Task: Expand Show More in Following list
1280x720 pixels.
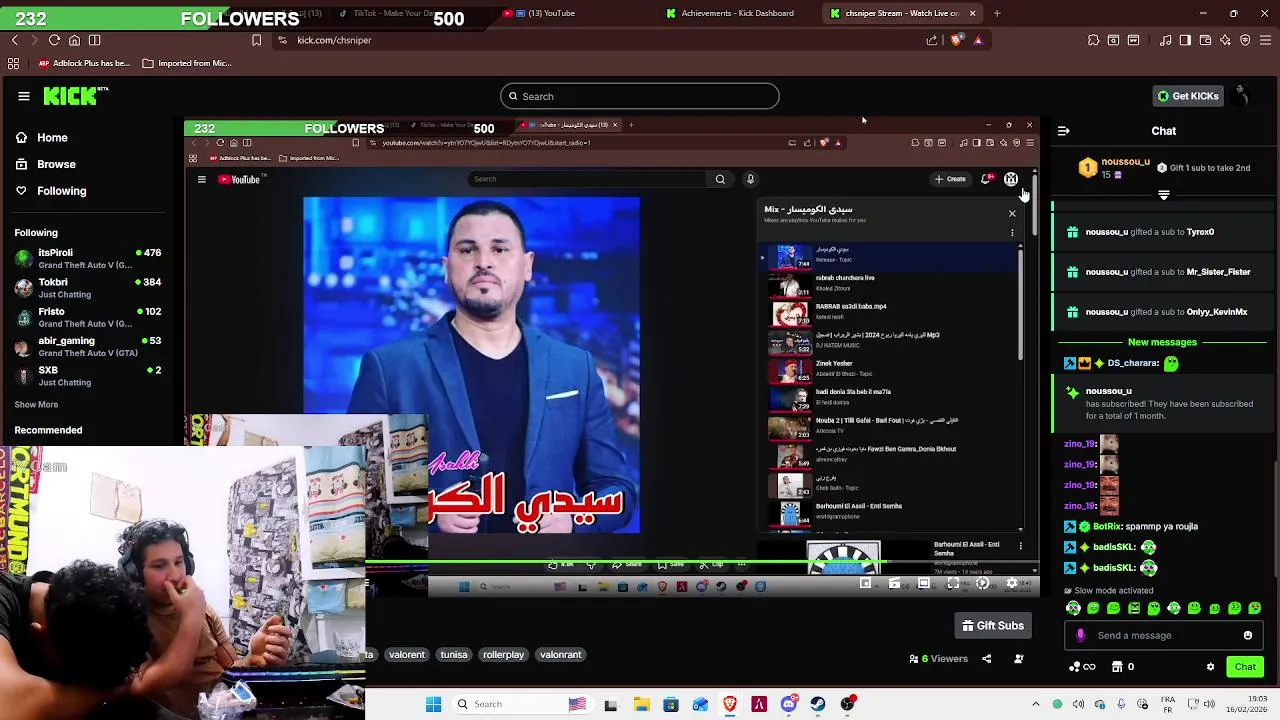Action: [x=36, y=405]
